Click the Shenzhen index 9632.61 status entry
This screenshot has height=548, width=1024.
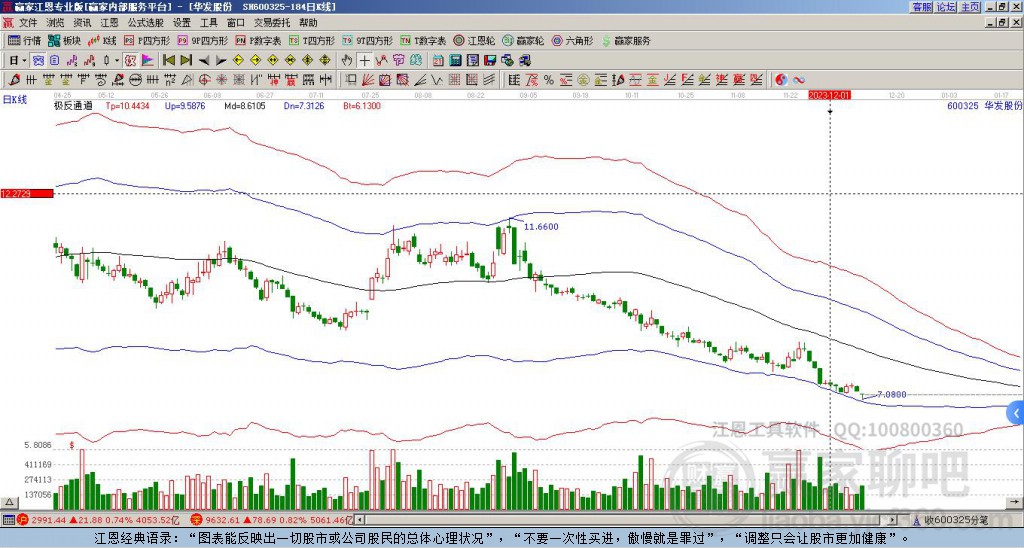coord(272,520)
